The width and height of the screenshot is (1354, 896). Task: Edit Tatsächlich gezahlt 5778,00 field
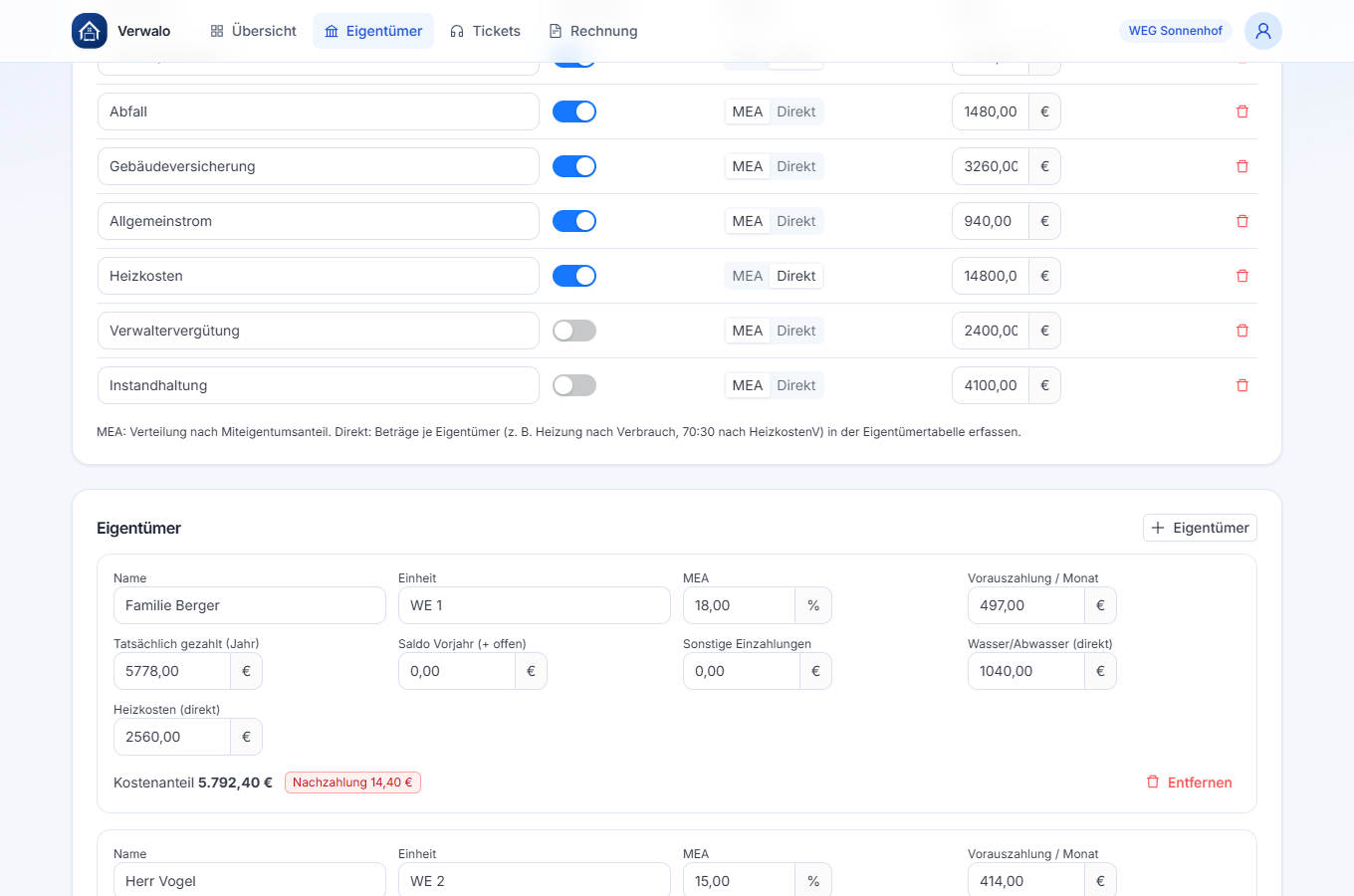click(x=172, y=671)
